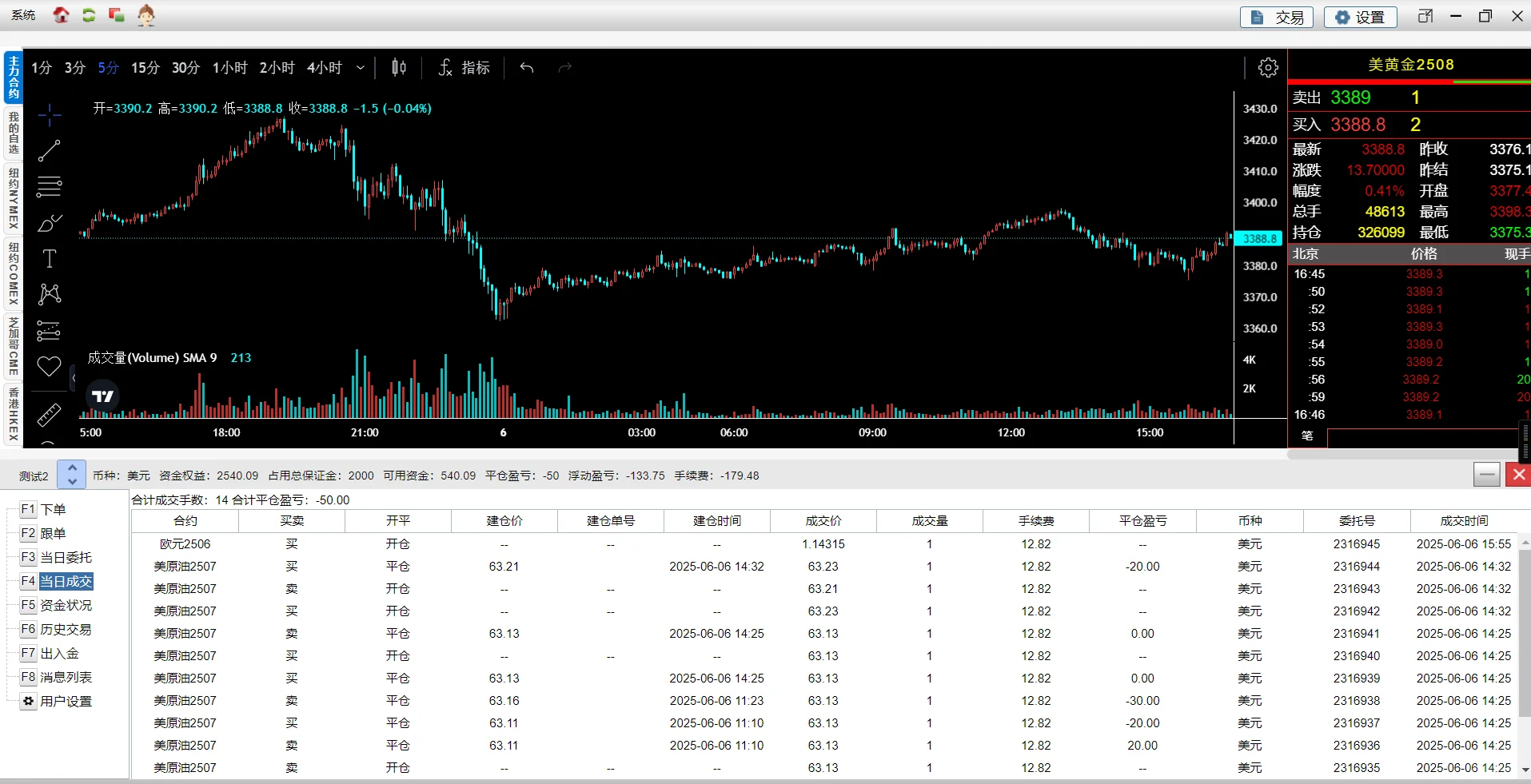Select the crosshair cursor tool

point(50,115)
